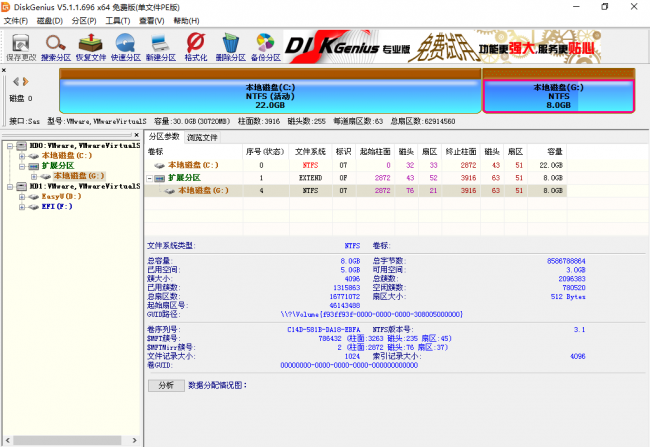Select 本地磁盘(G:) in the left tree
The width and height of the screenshot is (650, 447).
(x=79, y=176)
